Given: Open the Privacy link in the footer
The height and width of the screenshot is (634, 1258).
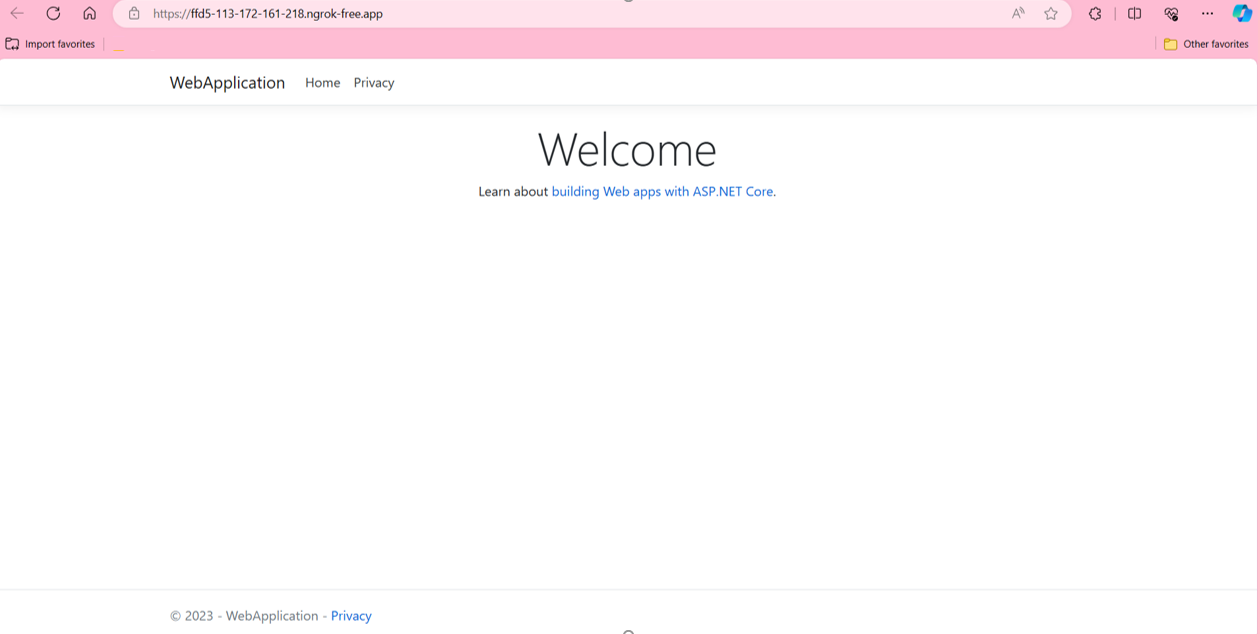Looking at the screenshot, I should pos(351,616).
